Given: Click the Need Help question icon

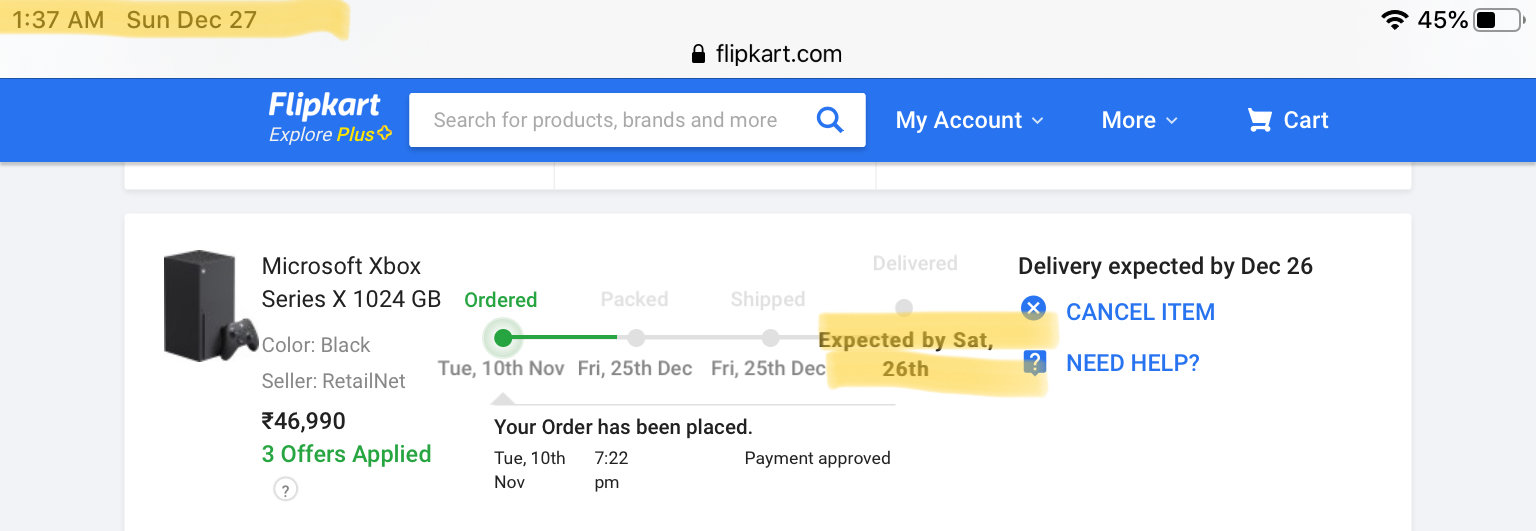Looking at the screenshot, I should tap(1034, 362).
